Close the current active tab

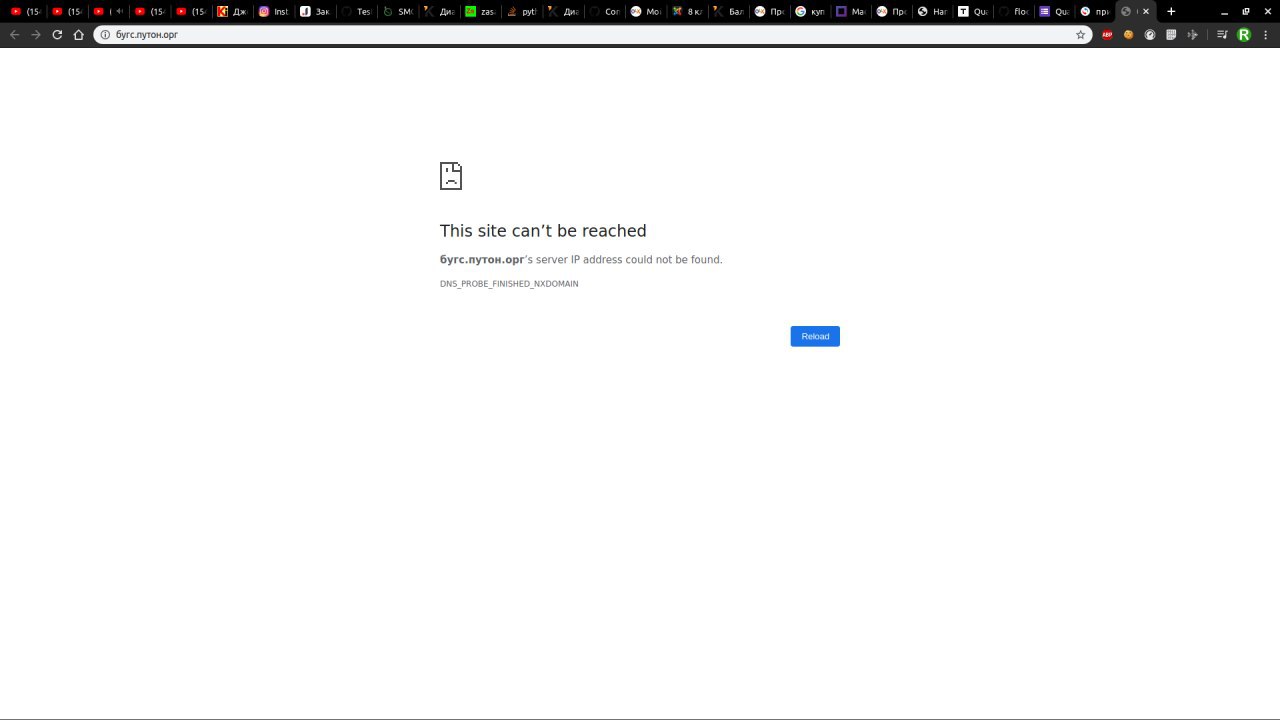pyautogui.click(x=1146, y=11)
